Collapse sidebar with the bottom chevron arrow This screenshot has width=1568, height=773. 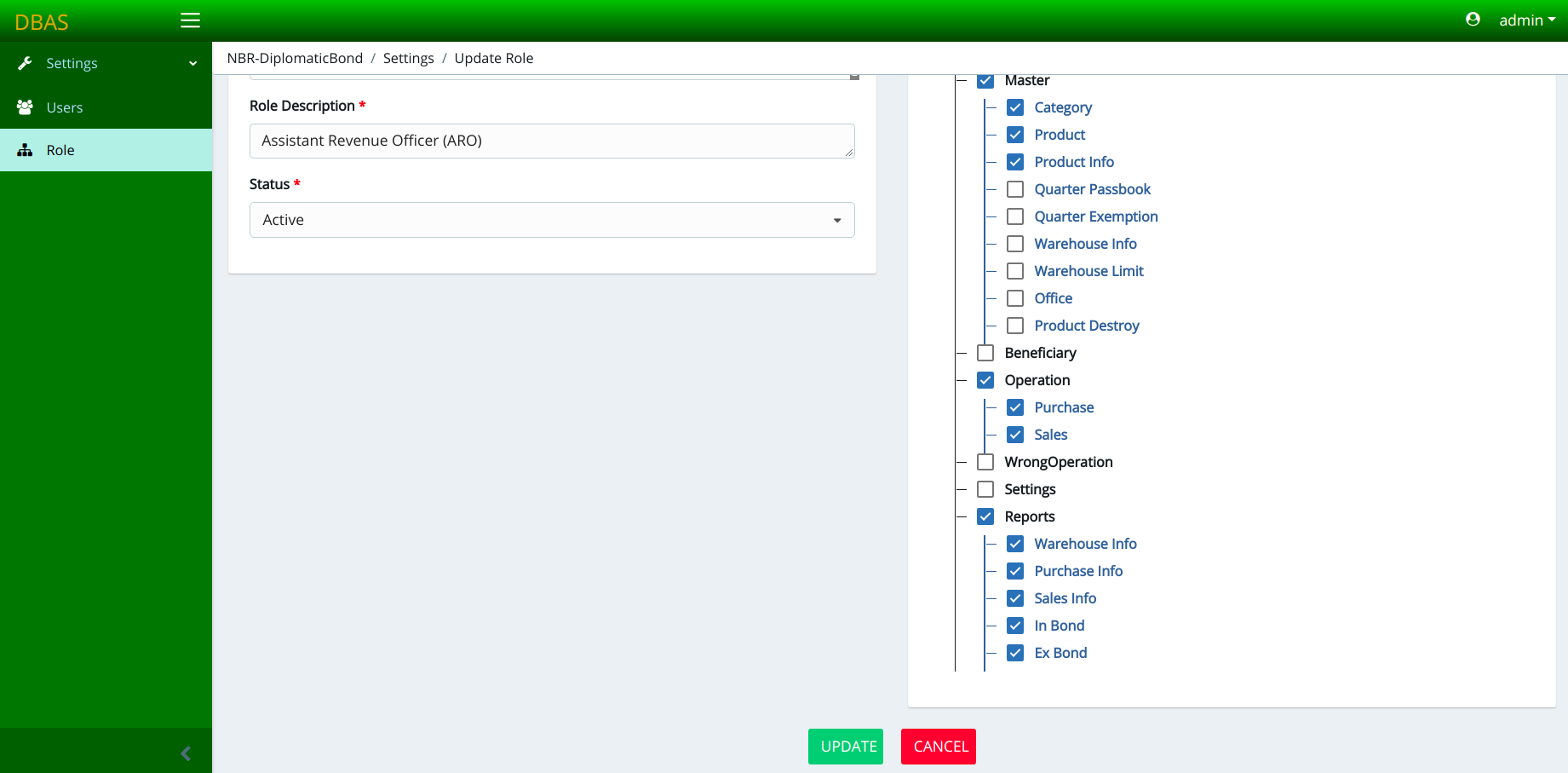tap(186, 753)
